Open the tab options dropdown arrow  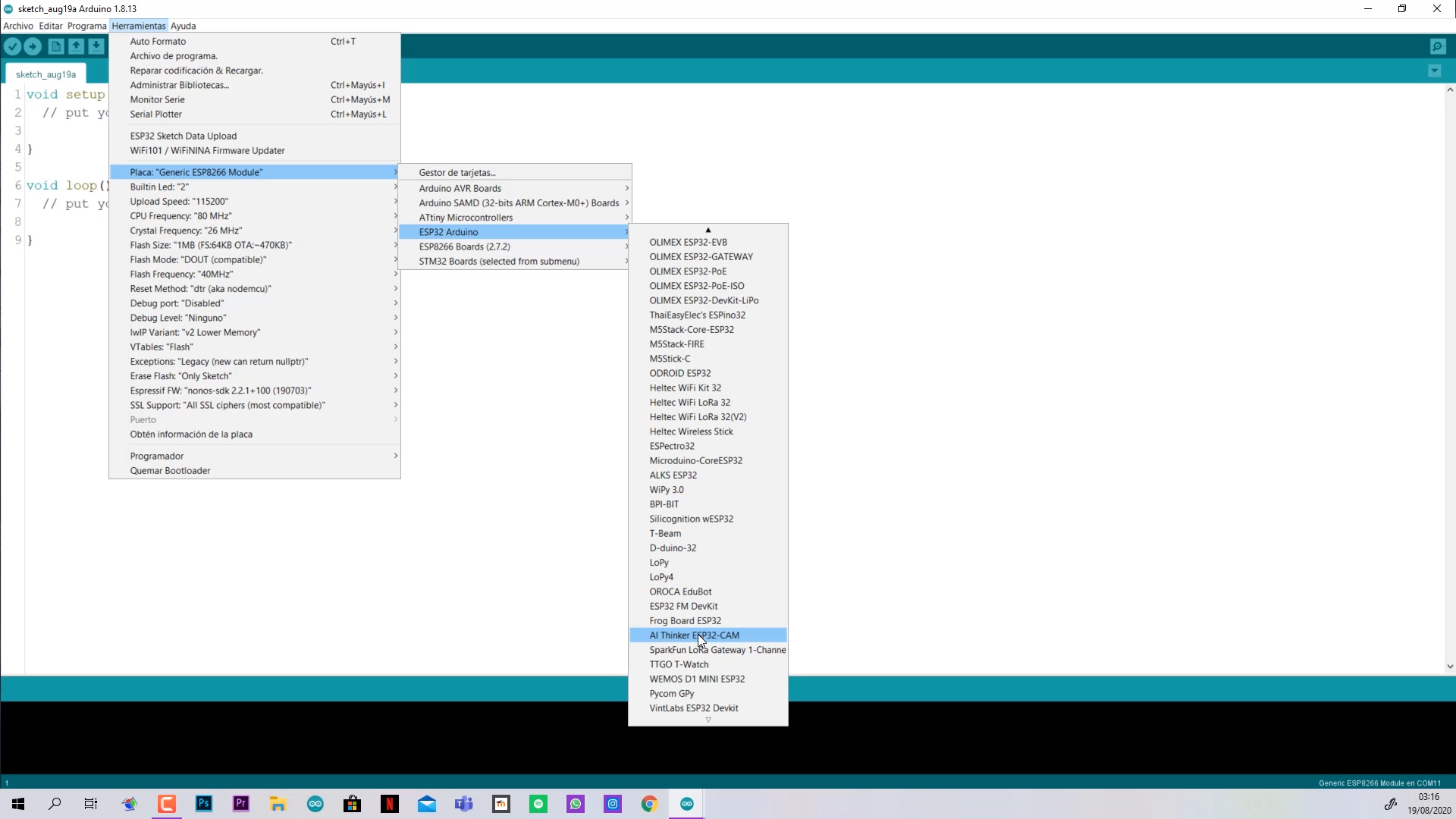pyautogui.click(x=1434, y=71)
